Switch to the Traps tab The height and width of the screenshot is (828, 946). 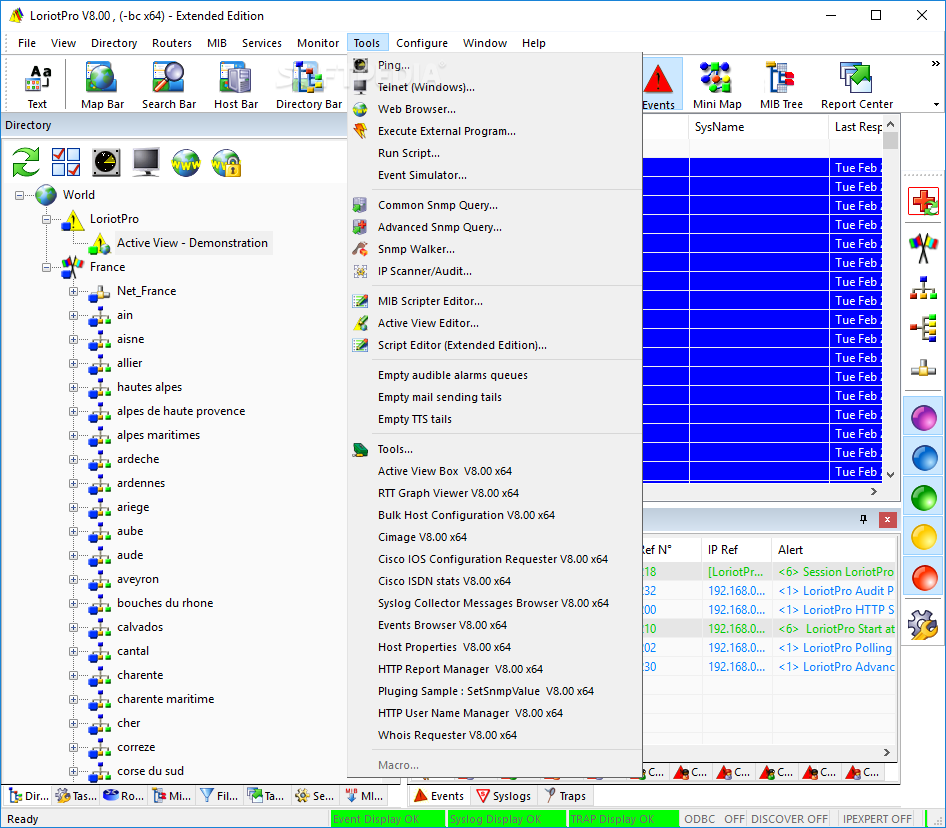click(565, 796)
